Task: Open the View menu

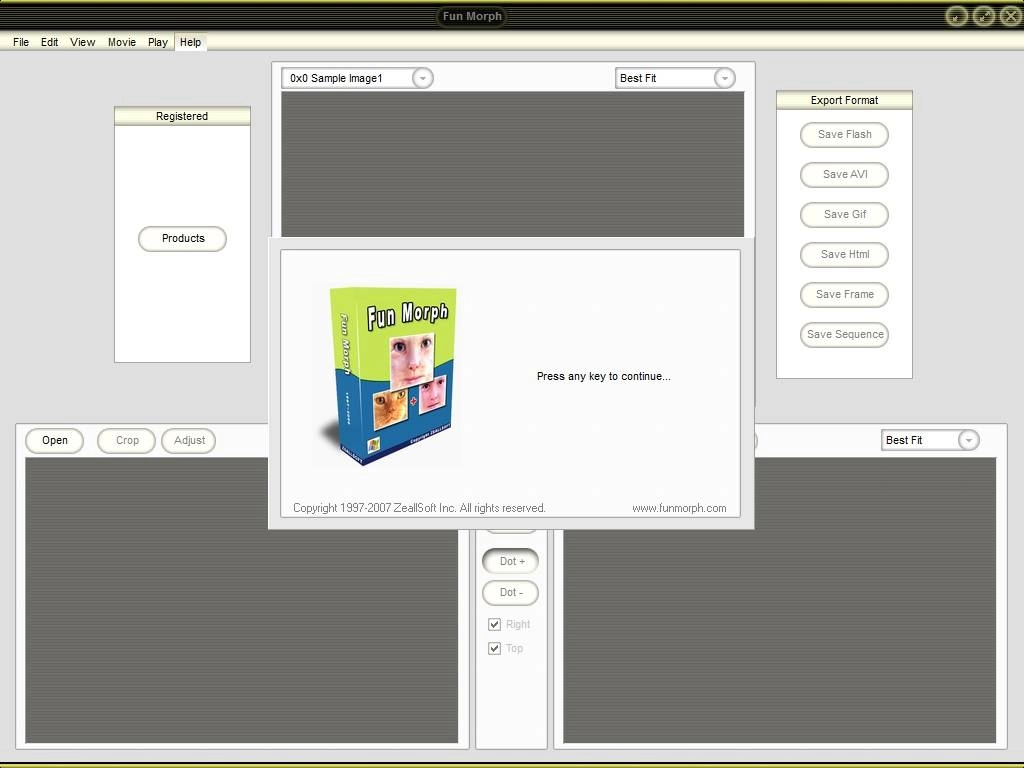Action: [x=83, y=42]
